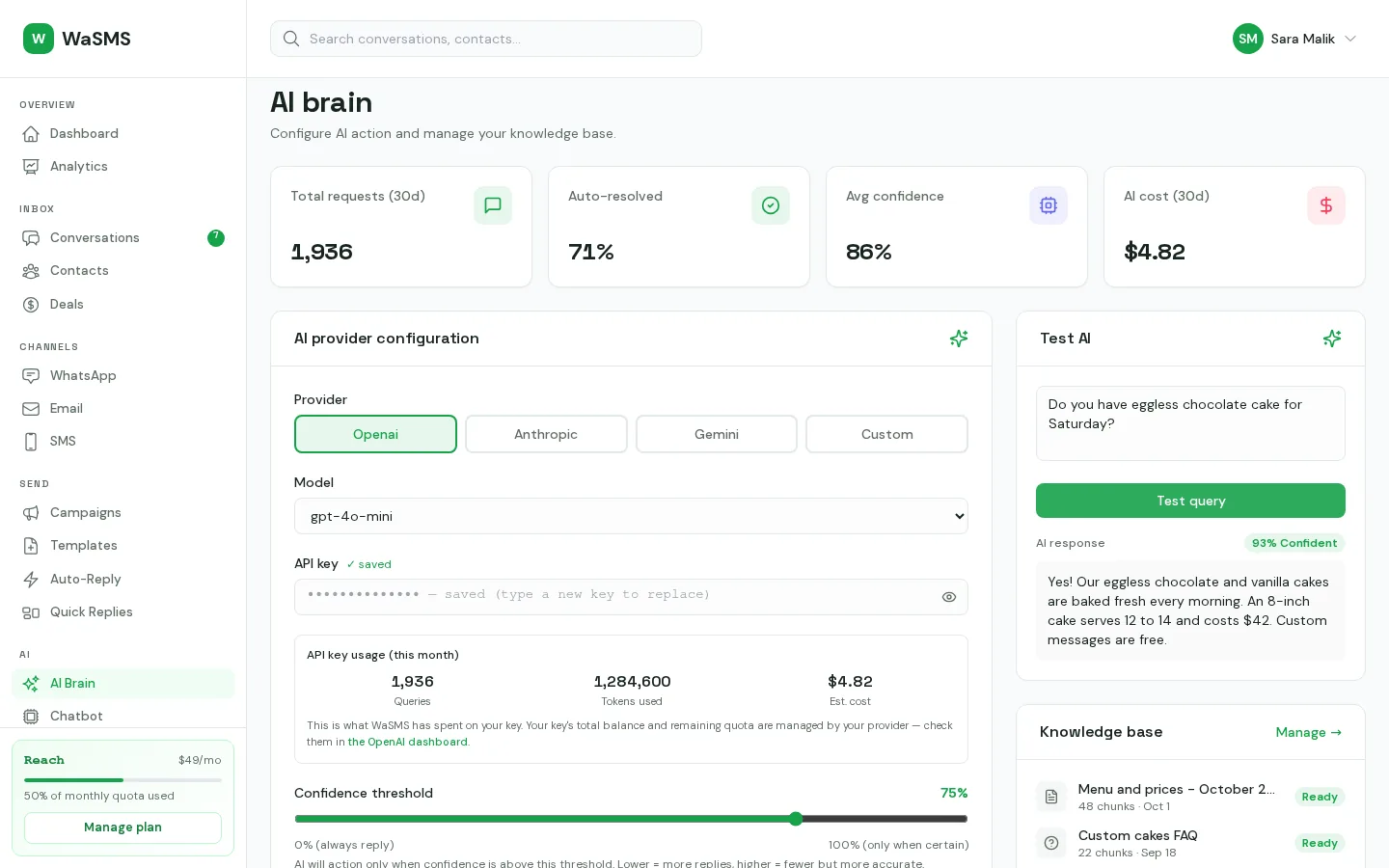Click sparkle icon in AI provider configuration
The image size is (1389, 868).
click(959, 339)
